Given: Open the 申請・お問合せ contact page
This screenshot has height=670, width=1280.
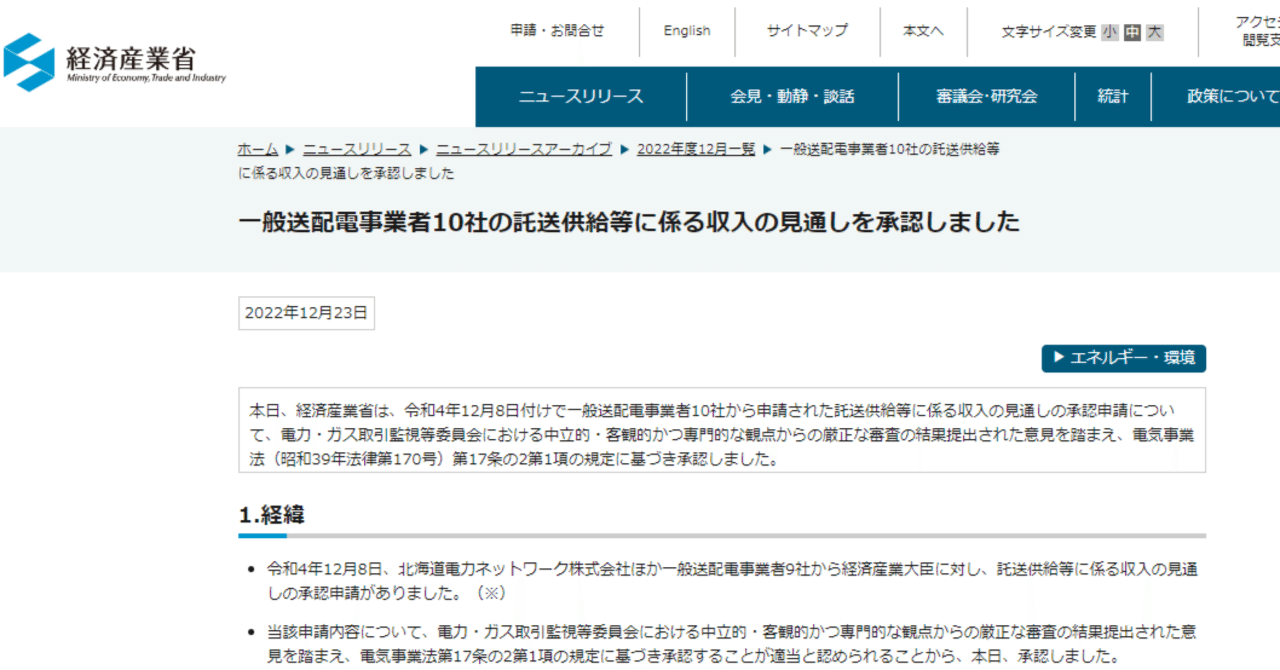Looking at the screenshot, I should pos(556,31).
